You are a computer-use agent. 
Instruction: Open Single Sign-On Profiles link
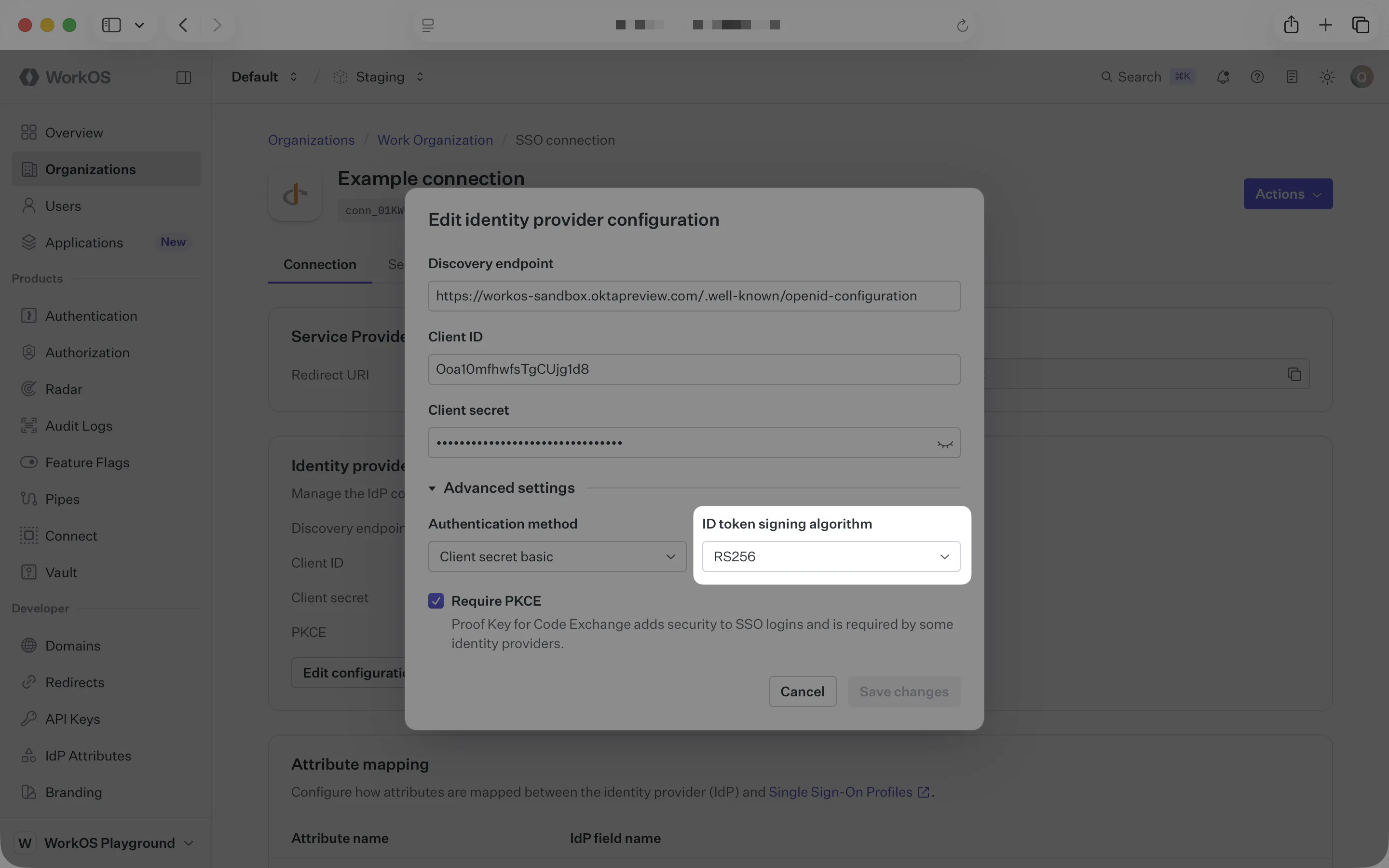[x=848, y=792]
